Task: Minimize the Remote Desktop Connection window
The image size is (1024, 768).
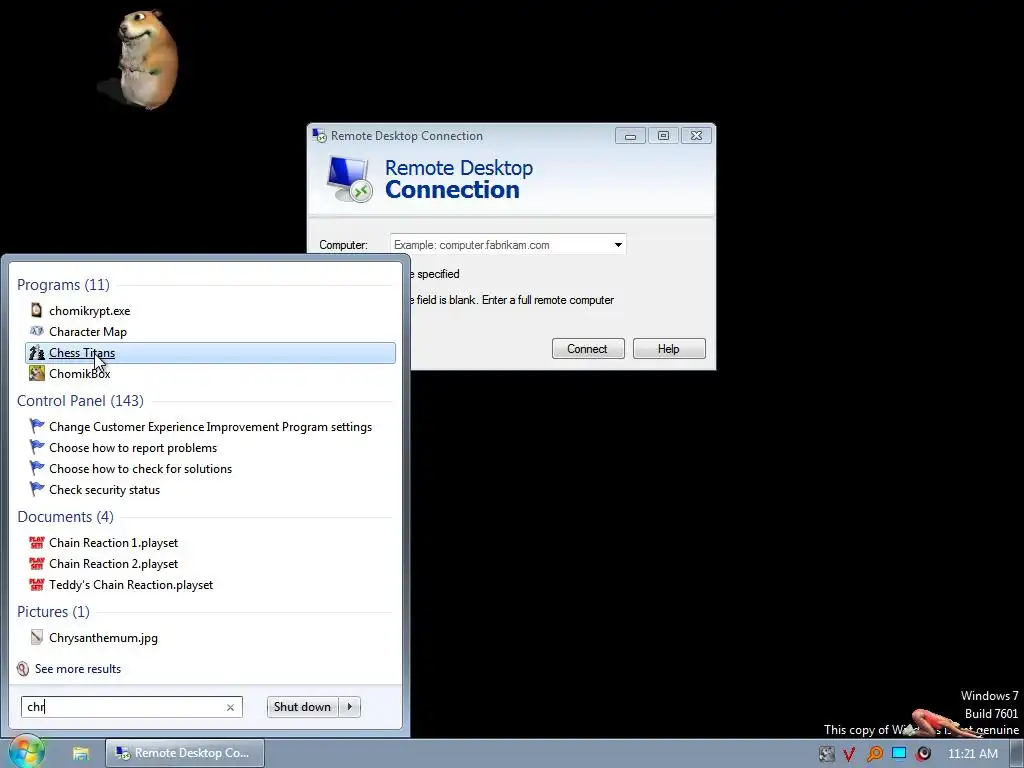Action: click(630, 136)
